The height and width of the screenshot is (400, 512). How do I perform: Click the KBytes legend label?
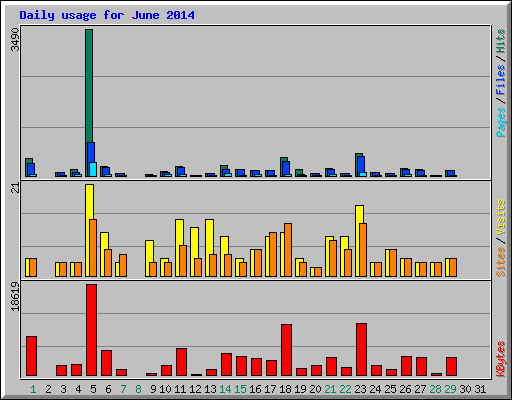500,359
